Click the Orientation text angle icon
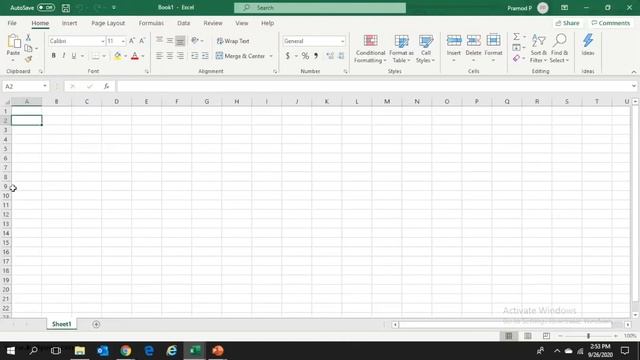 (x=195, y=40)
